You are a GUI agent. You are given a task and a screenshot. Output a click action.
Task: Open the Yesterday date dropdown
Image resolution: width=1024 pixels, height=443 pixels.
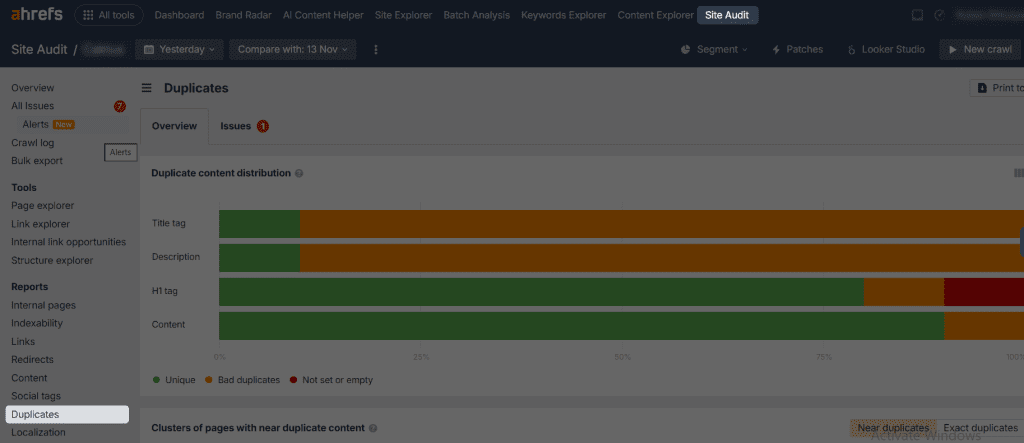click(179, 50)
